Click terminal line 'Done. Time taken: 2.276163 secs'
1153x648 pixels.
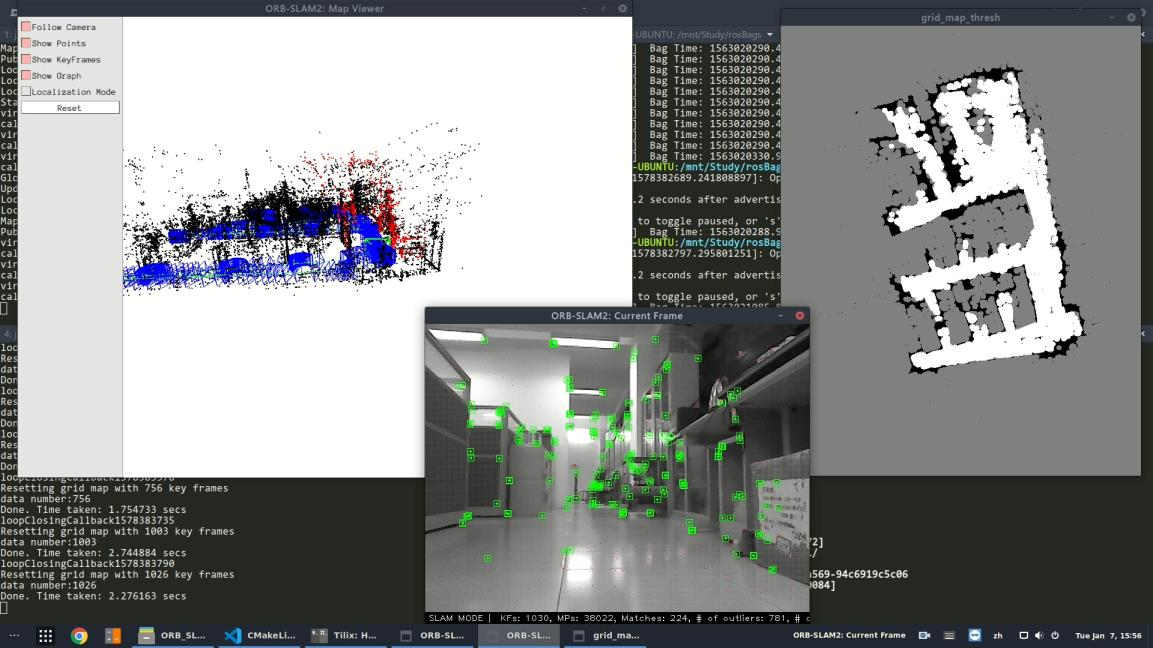pyautogui.click(x=93, y=596)
